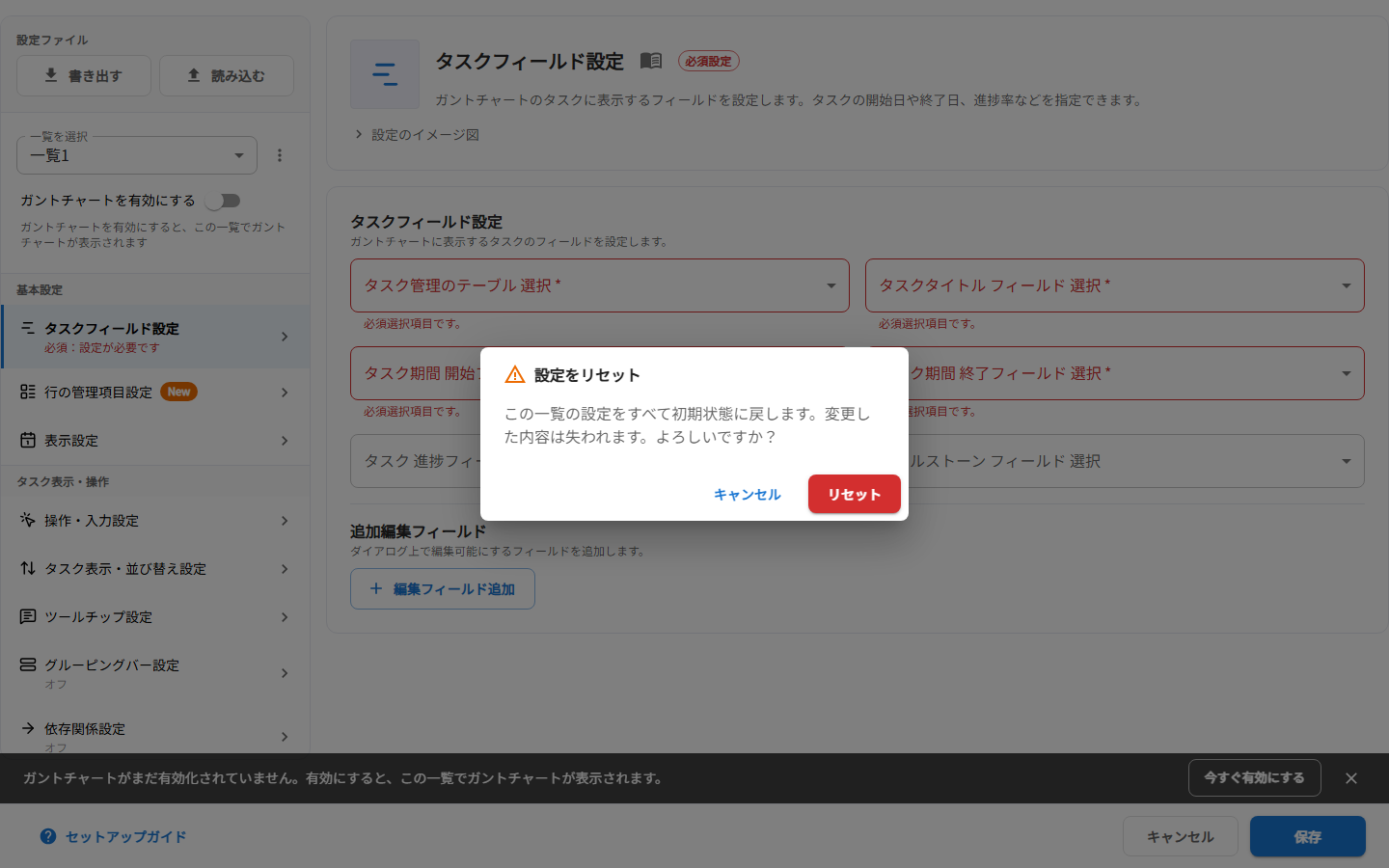1389x868 pixels.
Task: Click chevron on グルーピングバー設定 row
Action: (285, 673)
